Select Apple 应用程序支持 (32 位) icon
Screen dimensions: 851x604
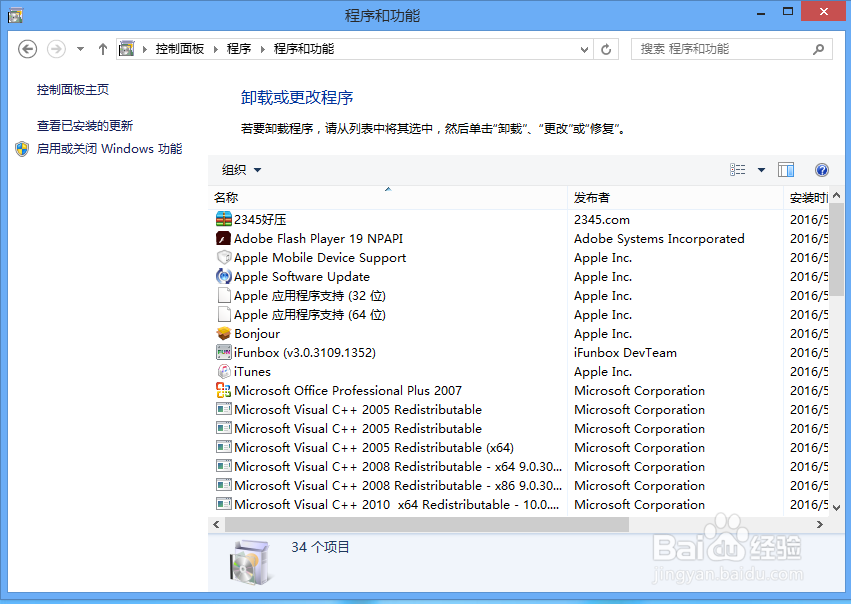pyautogui.click(x=224, y=295)
